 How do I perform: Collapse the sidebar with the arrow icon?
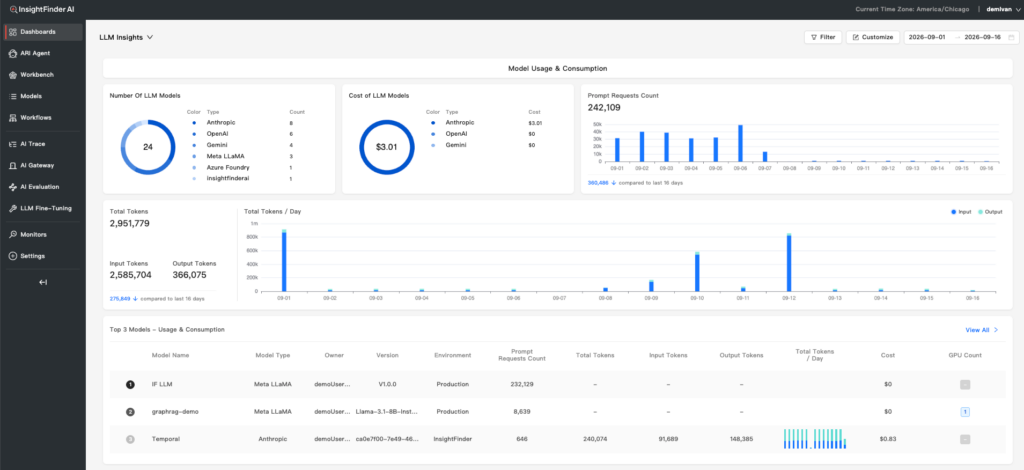pos(43,283)
